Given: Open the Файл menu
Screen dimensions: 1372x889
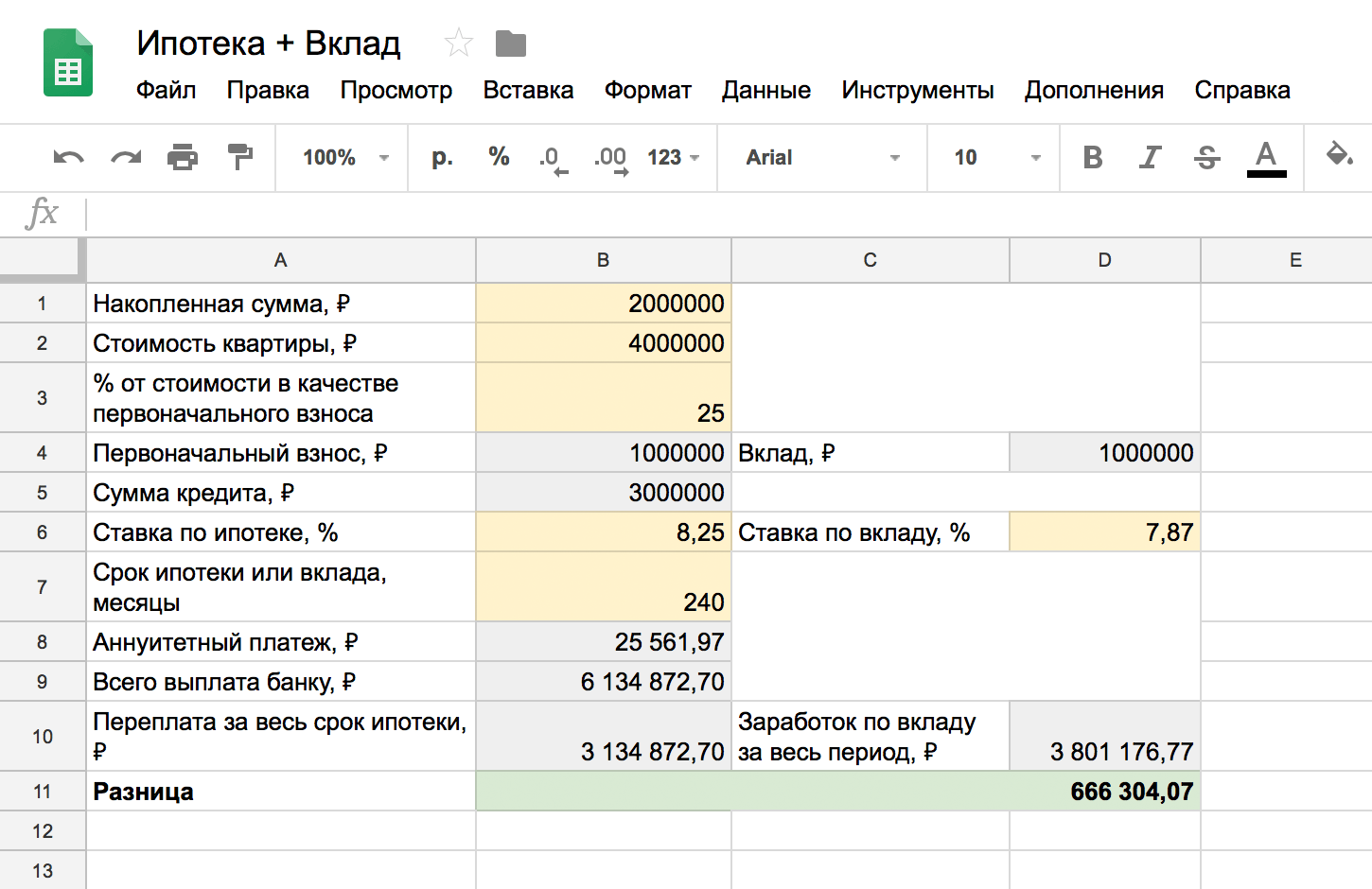Looking at the screenshot, I should pyautogui.click(x=167, y=90).
